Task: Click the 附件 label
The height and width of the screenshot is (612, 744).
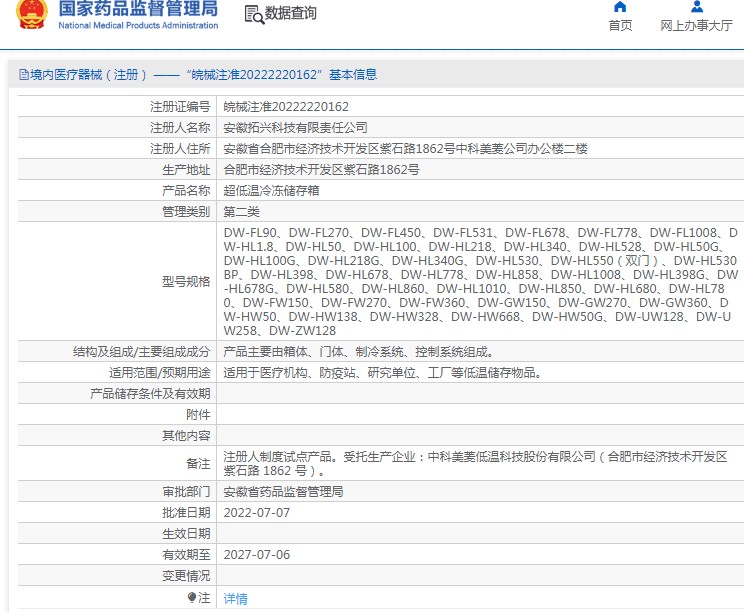Action: coord(198,415)
